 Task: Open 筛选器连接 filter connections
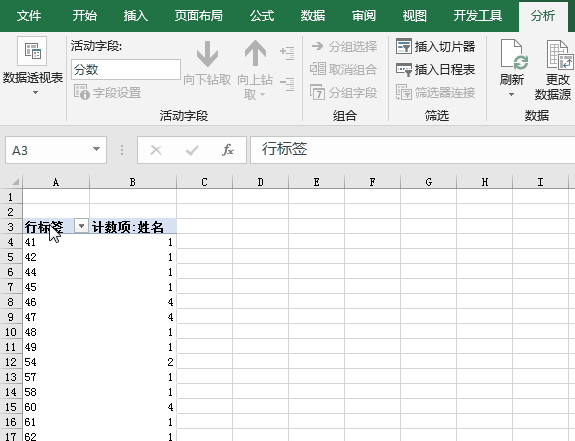click(x=436, y=92)
